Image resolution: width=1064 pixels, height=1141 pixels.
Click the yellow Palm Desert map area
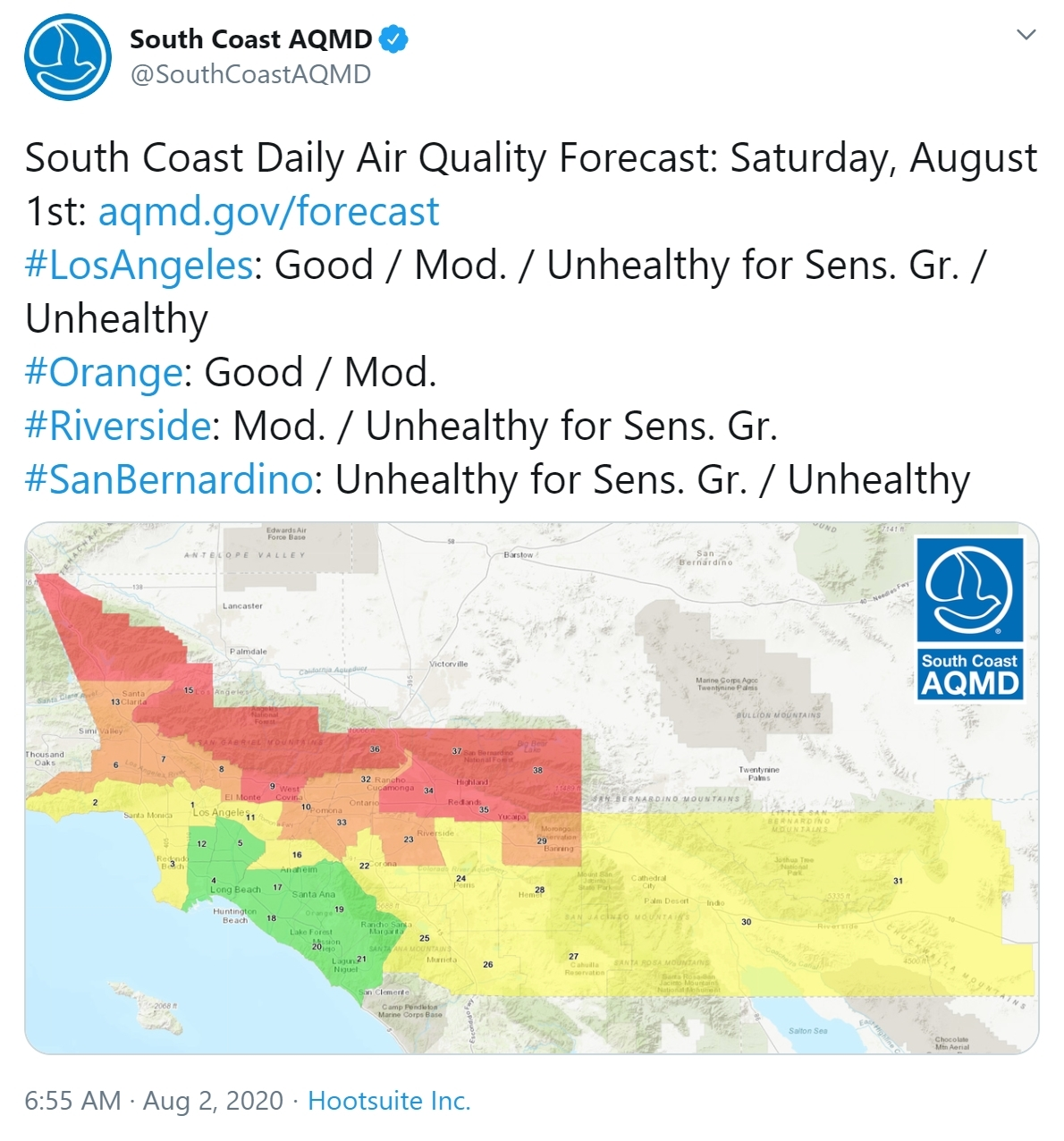click(x=666, y=901)
